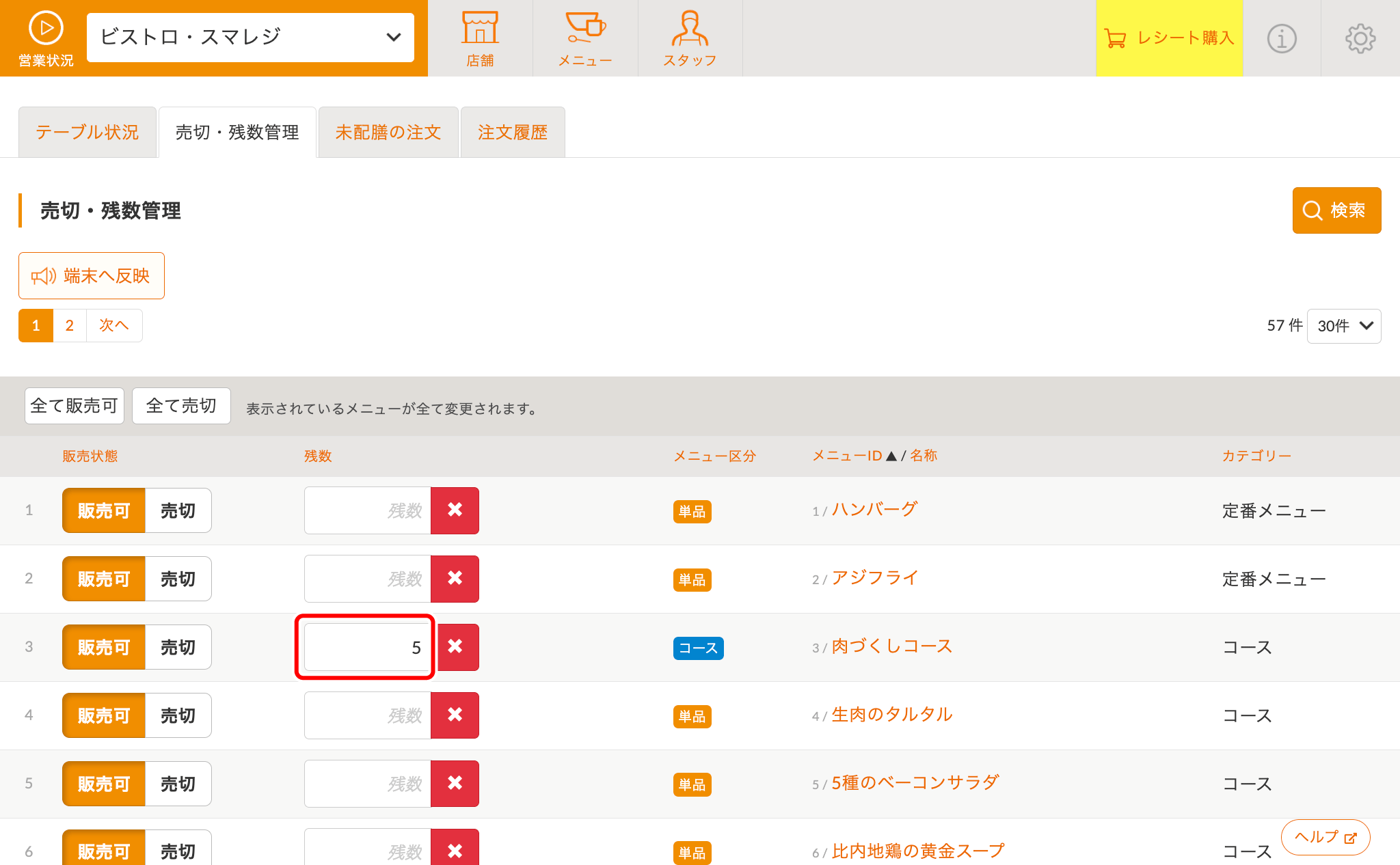Screen dimensions: 1400x865
Task: Switch to the テーブル状況 tab
Action: 87,133
